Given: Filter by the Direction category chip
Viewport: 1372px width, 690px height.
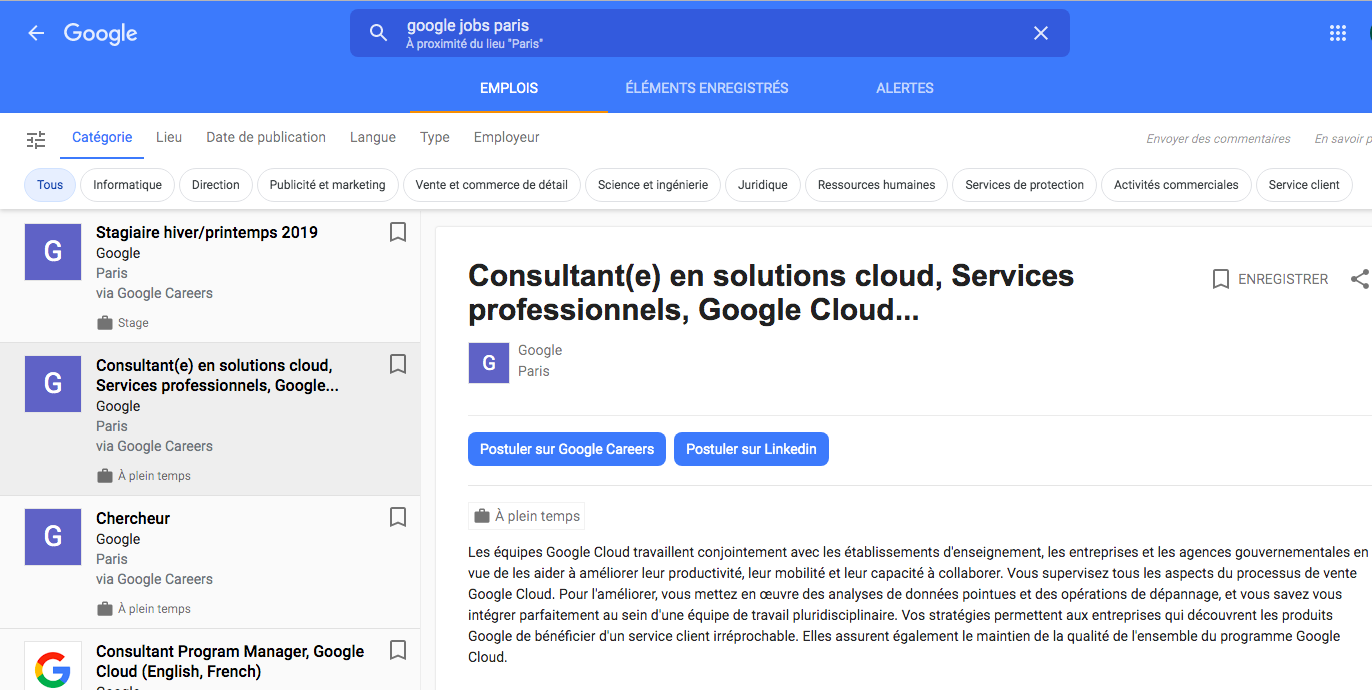Looking at the screenshot, I should tap(216, 185).
